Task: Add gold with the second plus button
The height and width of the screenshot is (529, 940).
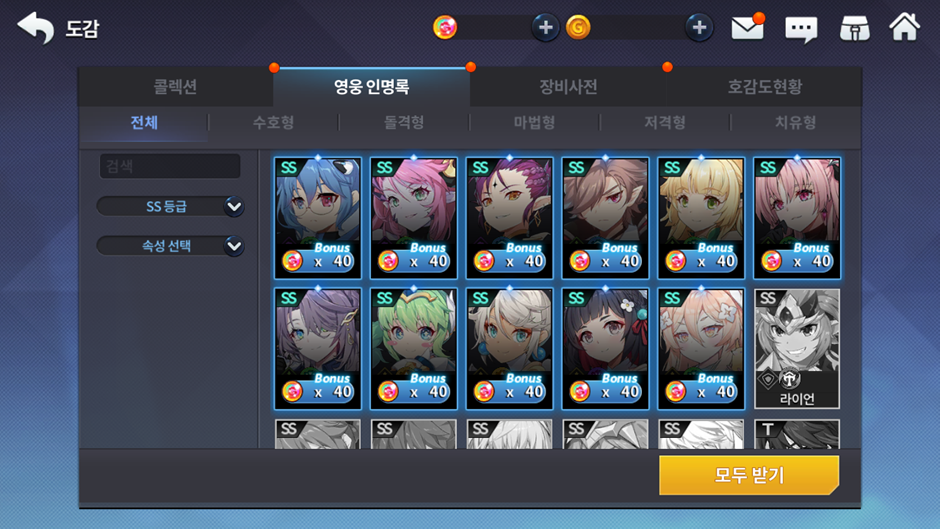Action: pos(699,28)
